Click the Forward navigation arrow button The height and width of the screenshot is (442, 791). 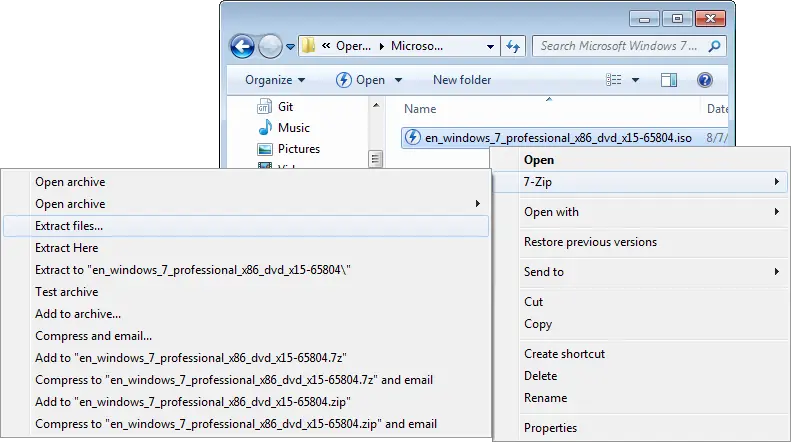pyautogui.click(x=270, y=47)
